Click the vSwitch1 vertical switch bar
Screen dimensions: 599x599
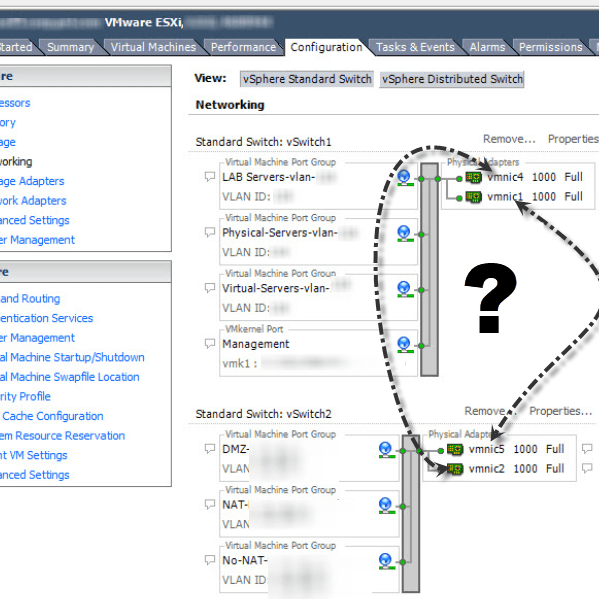[x=429, y=270]
